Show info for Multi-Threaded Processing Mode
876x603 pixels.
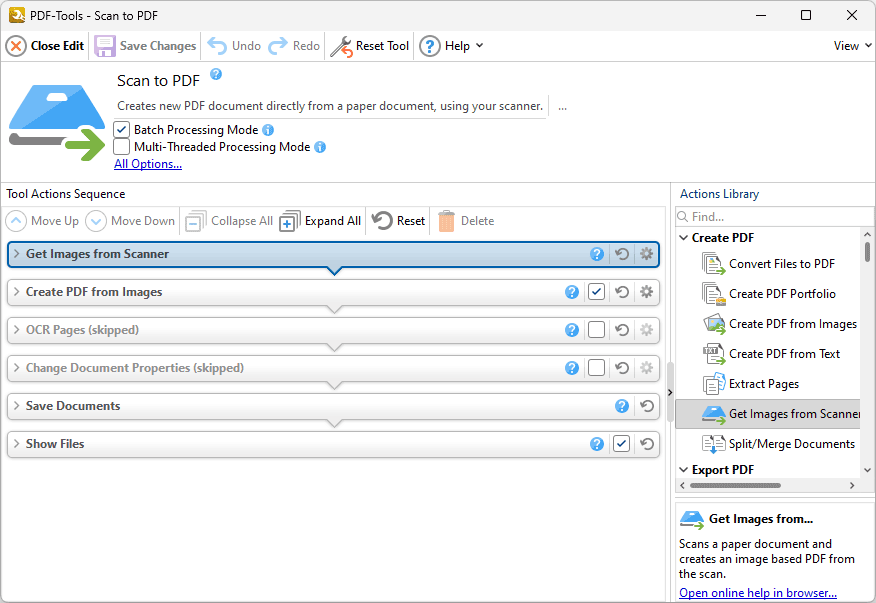320,147
